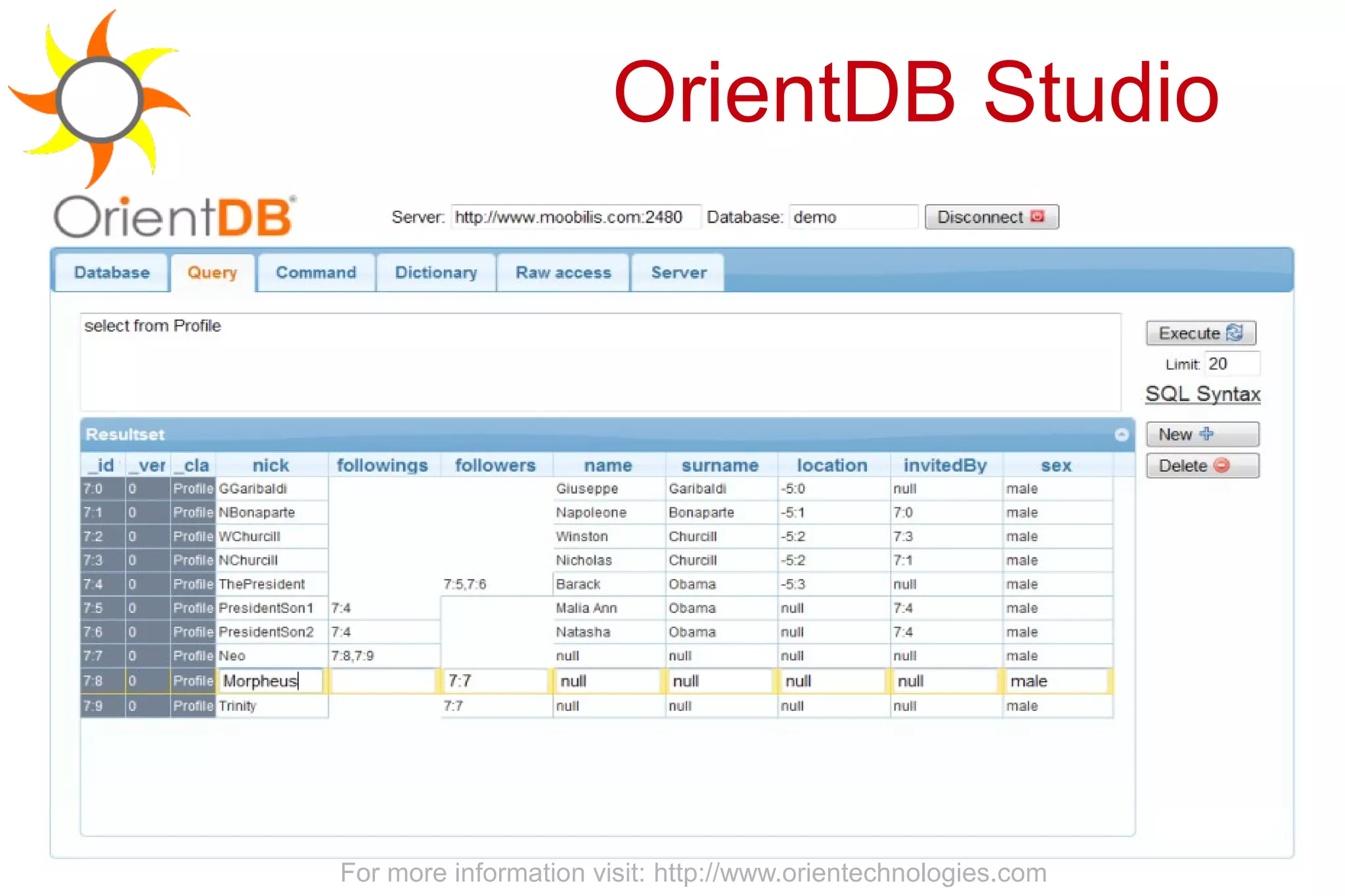This screenshot has height=896, width=1345.
Task: Click the Garibaldi surname cell
Action: click(720, 489)
